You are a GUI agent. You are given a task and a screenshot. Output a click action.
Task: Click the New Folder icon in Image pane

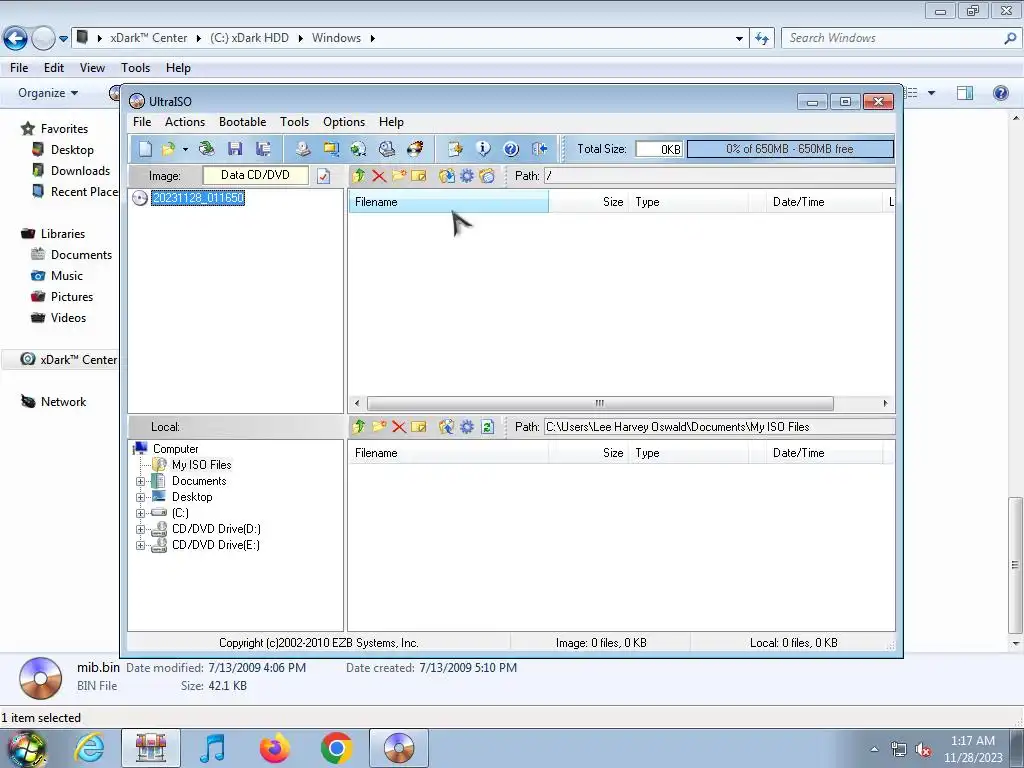[x=399, y=176]
